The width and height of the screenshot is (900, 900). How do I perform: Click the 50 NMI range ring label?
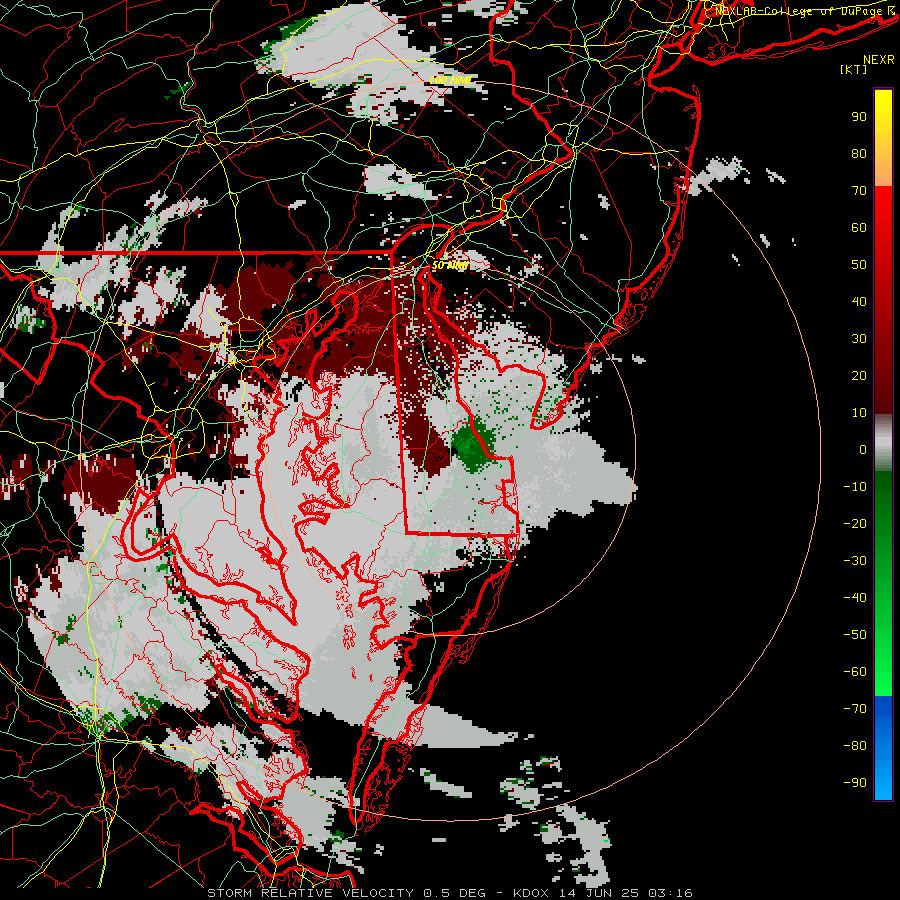click(x=451, y=265)
